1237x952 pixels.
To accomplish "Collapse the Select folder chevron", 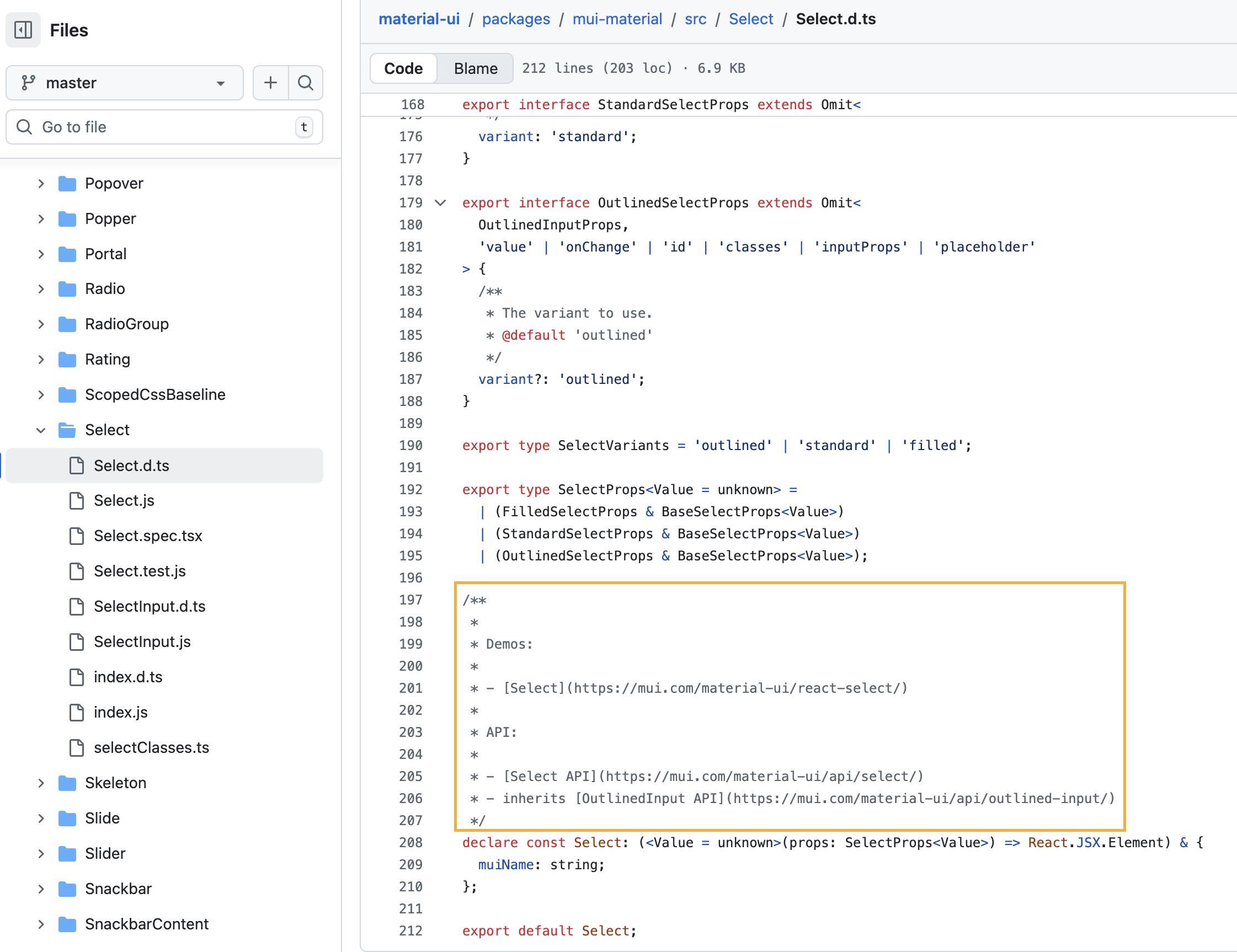I will coord(41,430).
